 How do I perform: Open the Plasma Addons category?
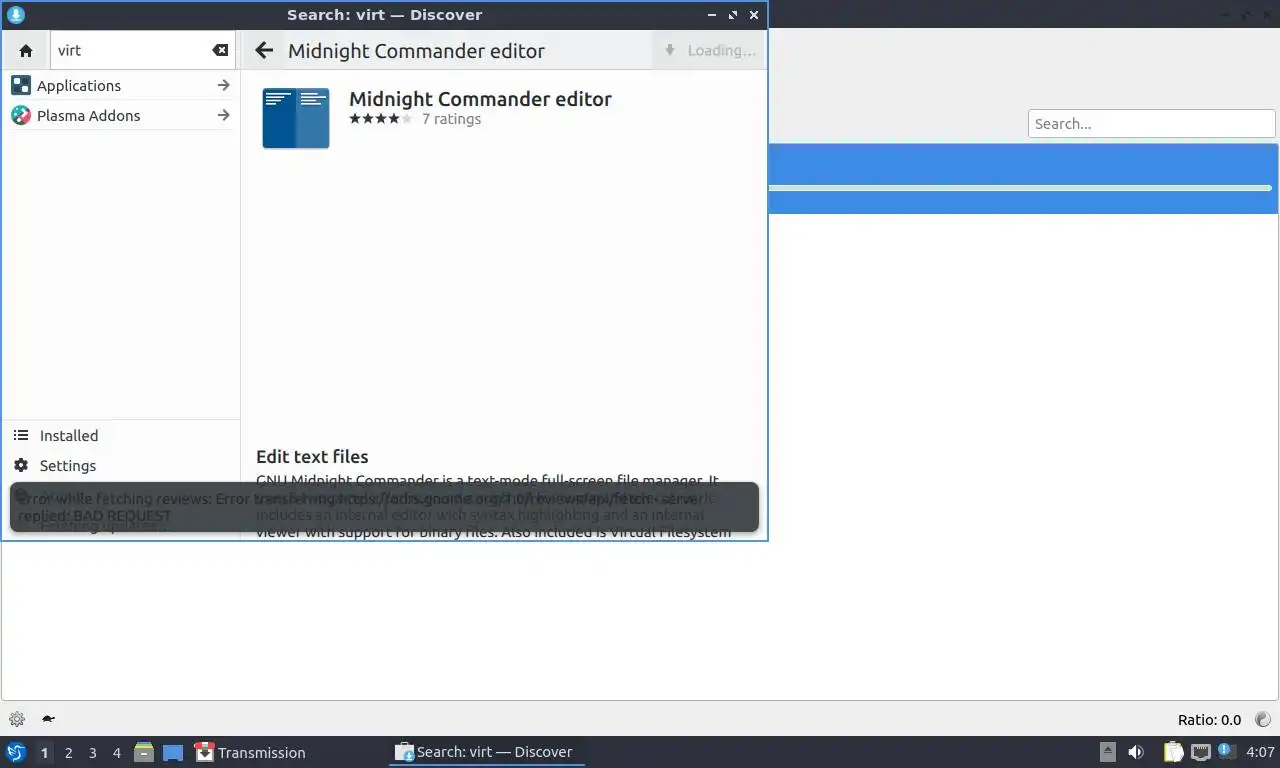(121, 116)
